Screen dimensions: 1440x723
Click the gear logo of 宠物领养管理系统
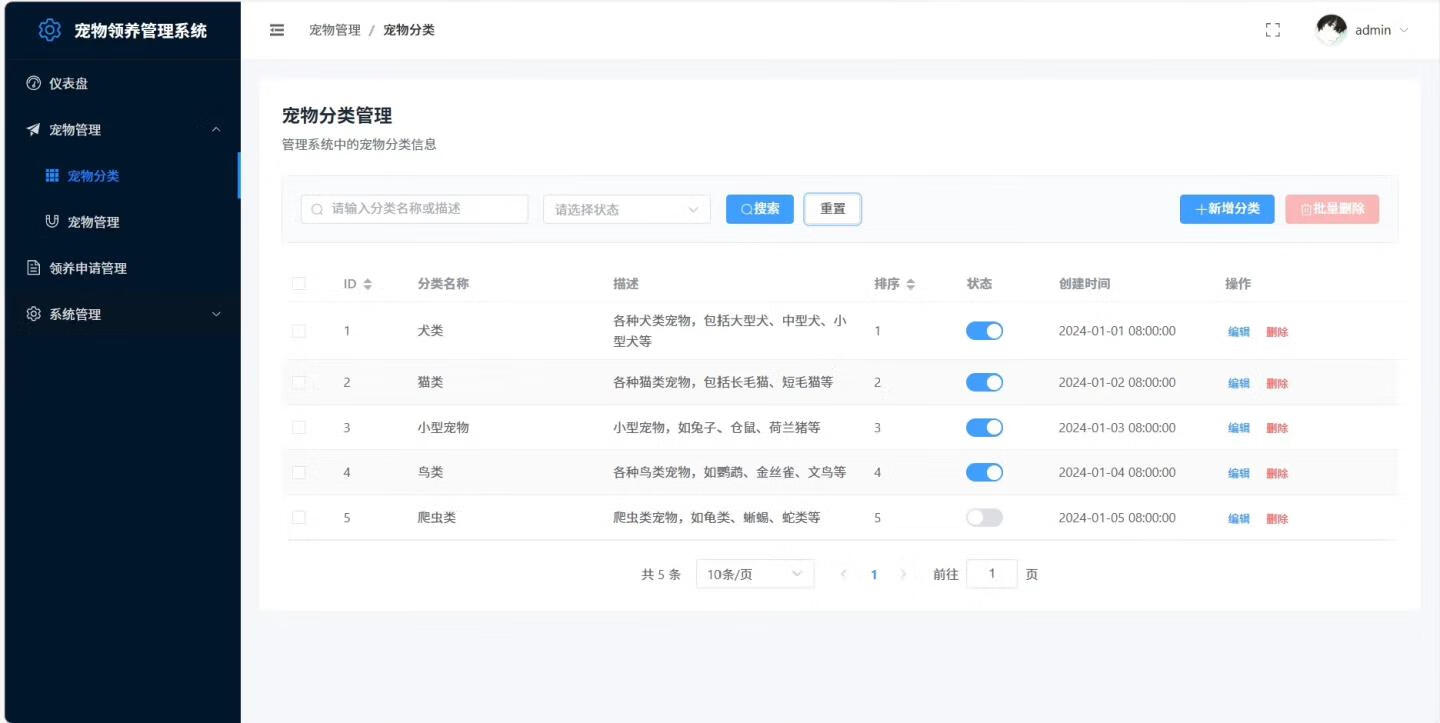pyautogui.click(x=48, y=29)
